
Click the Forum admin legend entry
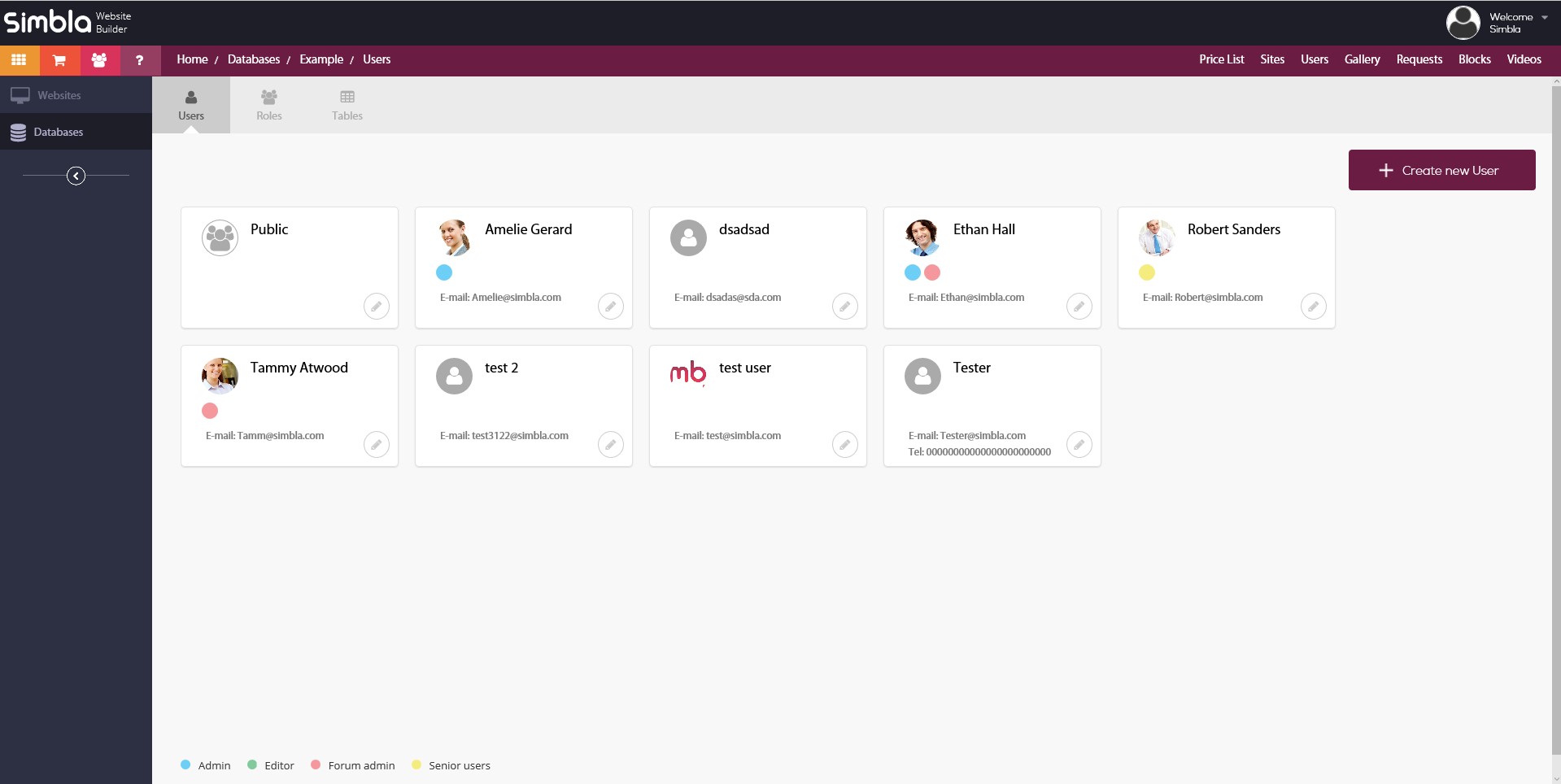pos(353,765)
